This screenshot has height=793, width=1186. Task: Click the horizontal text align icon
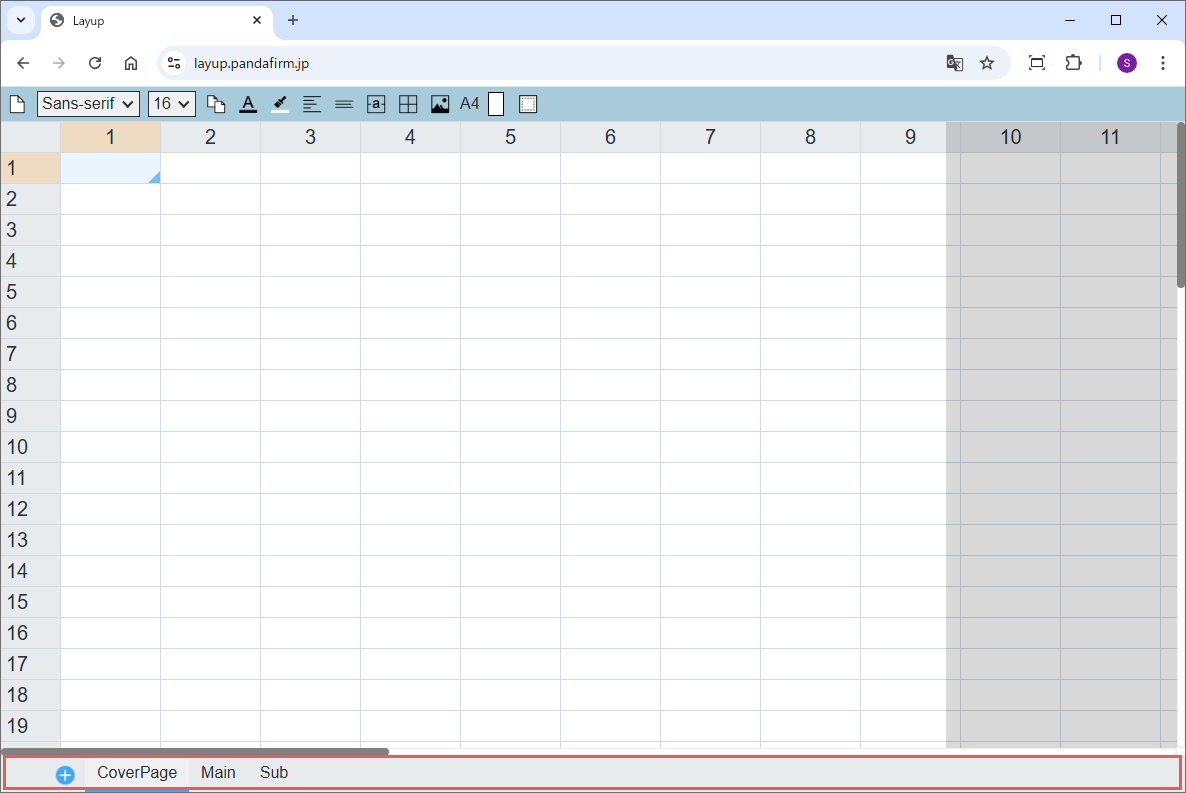tap(312, 104)
